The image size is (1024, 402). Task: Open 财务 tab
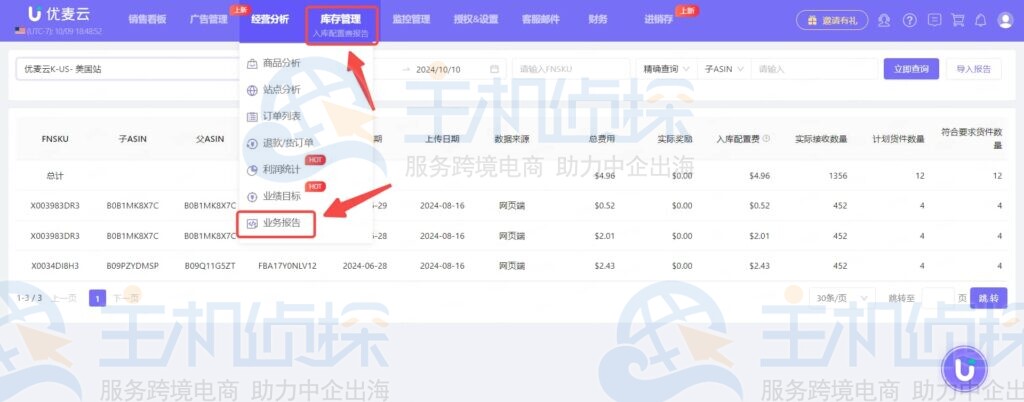[598, 20]
